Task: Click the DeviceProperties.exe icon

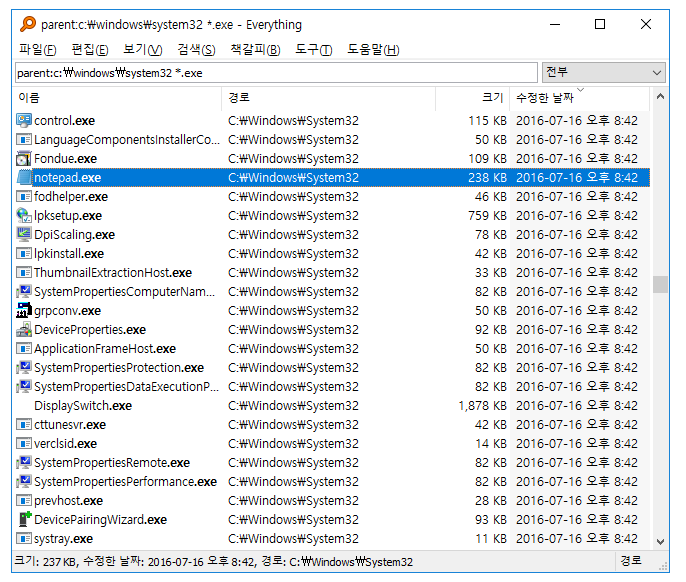Action: pyautogui.click(x=24, y=329)
